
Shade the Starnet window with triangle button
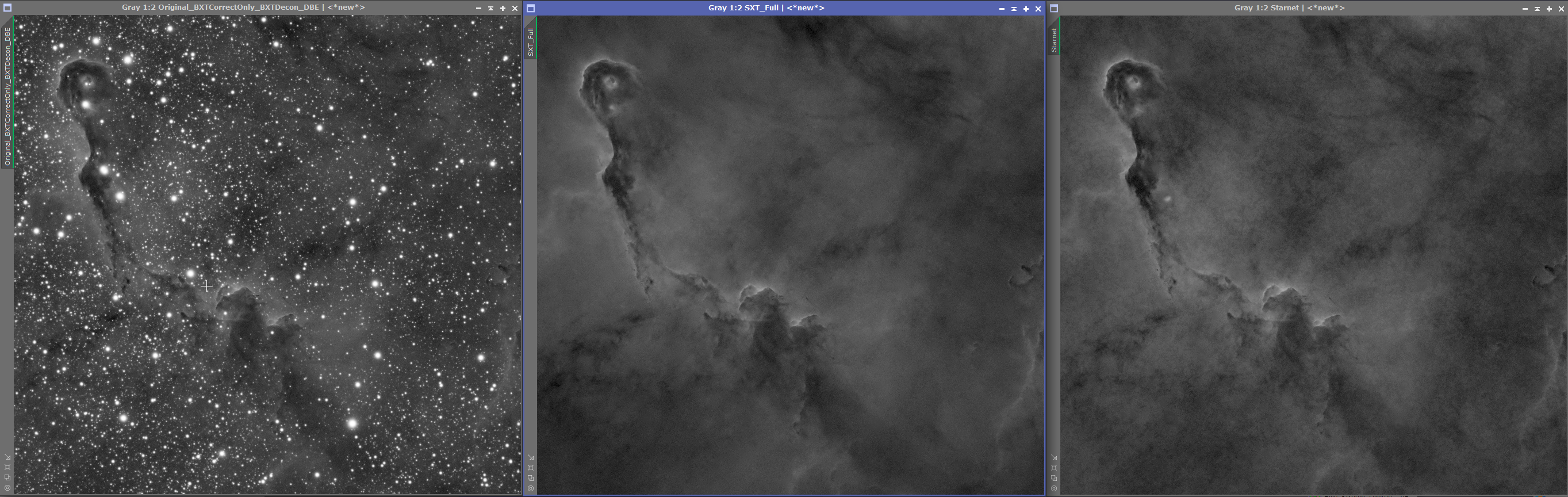[1537, 9]
